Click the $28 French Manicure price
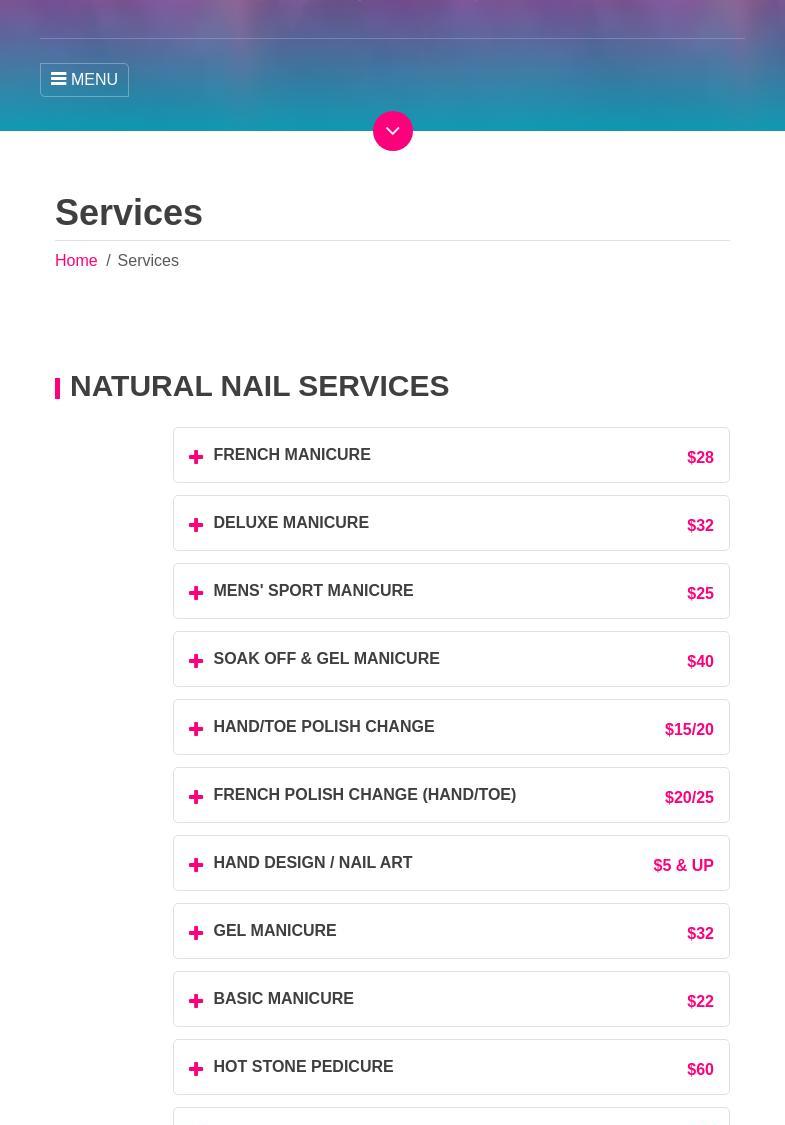Image resolution: width=785 pixels, height=1125 pixels. 700,457
